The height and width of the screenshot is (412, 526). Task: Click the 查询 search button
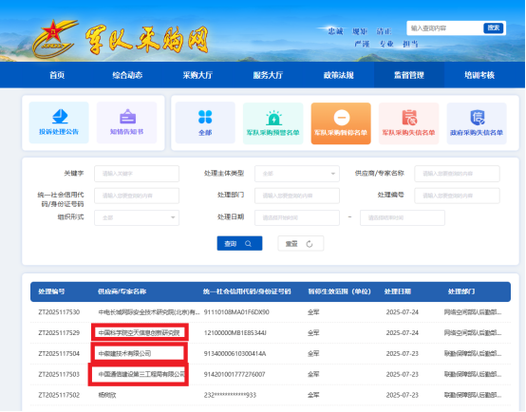click(240, 244)
